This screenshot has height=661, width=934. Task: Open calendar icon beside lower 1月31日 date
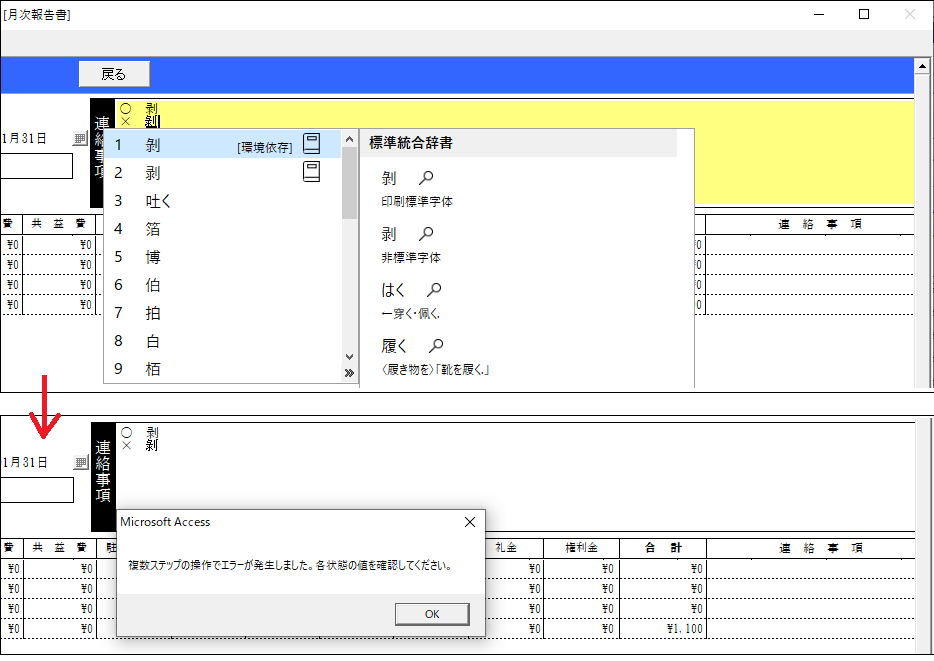coord(81,463)
